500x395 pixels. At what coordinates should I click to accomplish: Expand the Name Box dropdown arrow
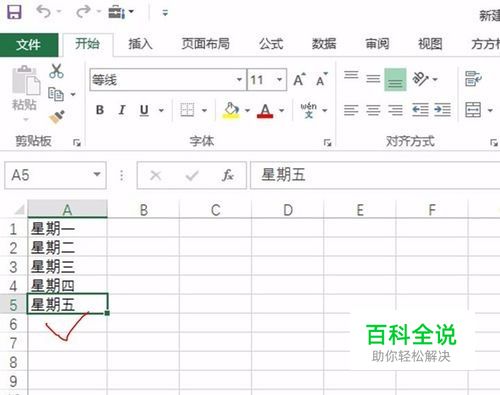pyautogui.click(x=97, y=174)
